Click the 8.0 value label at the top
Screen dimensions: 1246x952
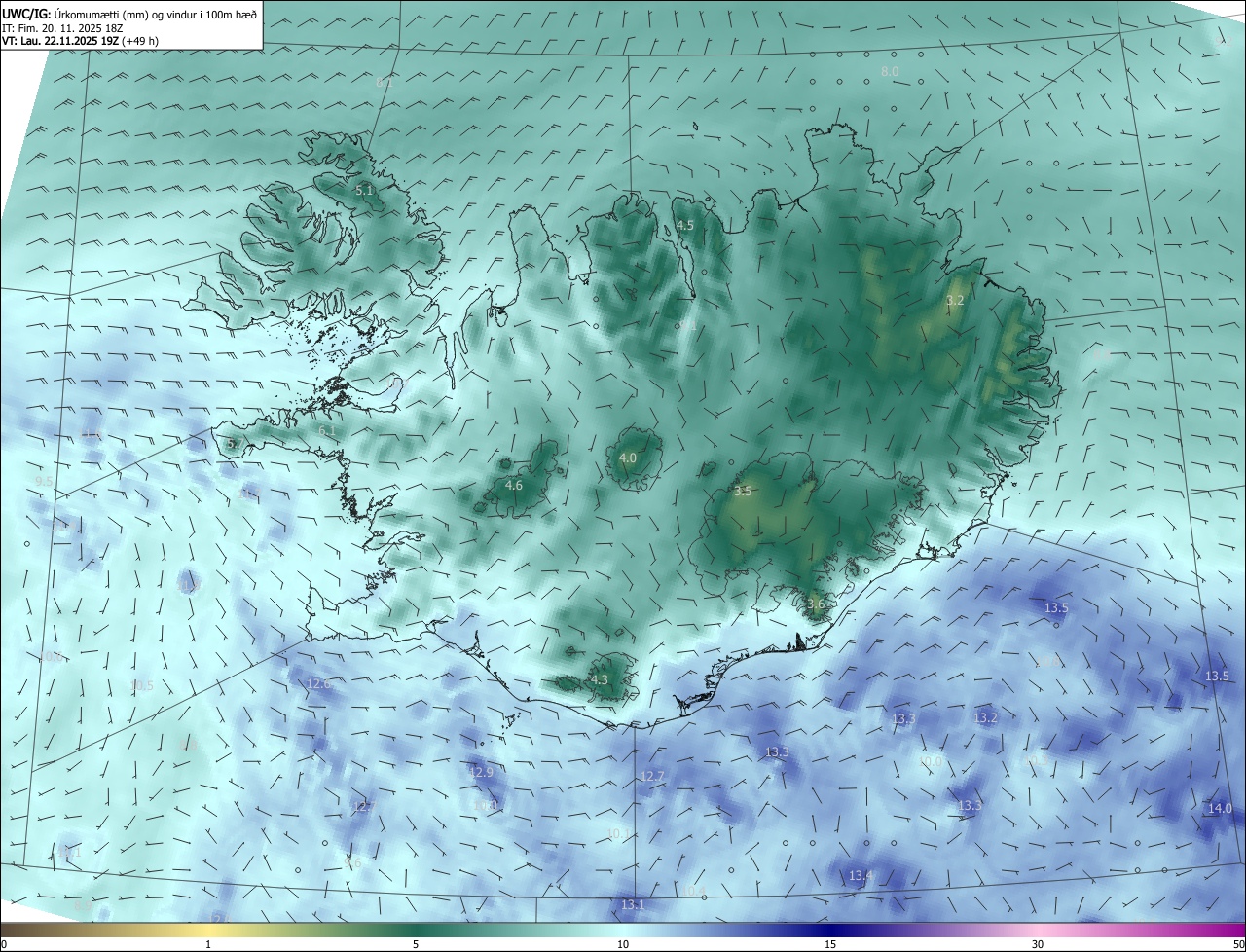(890, 71)
